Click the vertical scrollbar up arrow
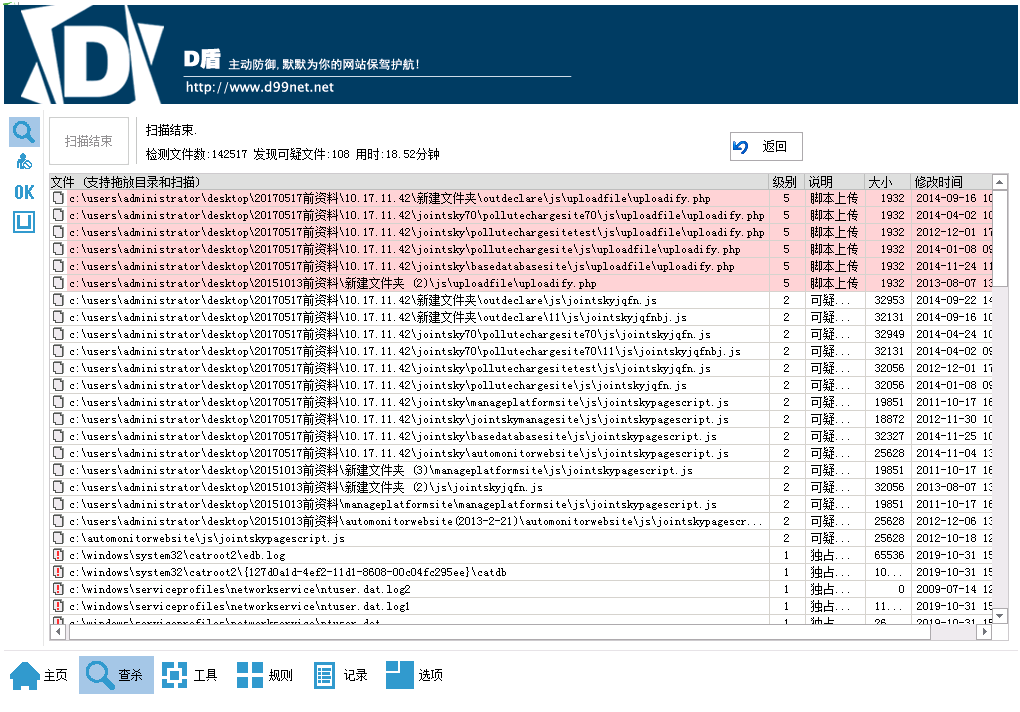Screen dimensions: 1020x712 click(x=1000, y=182)
